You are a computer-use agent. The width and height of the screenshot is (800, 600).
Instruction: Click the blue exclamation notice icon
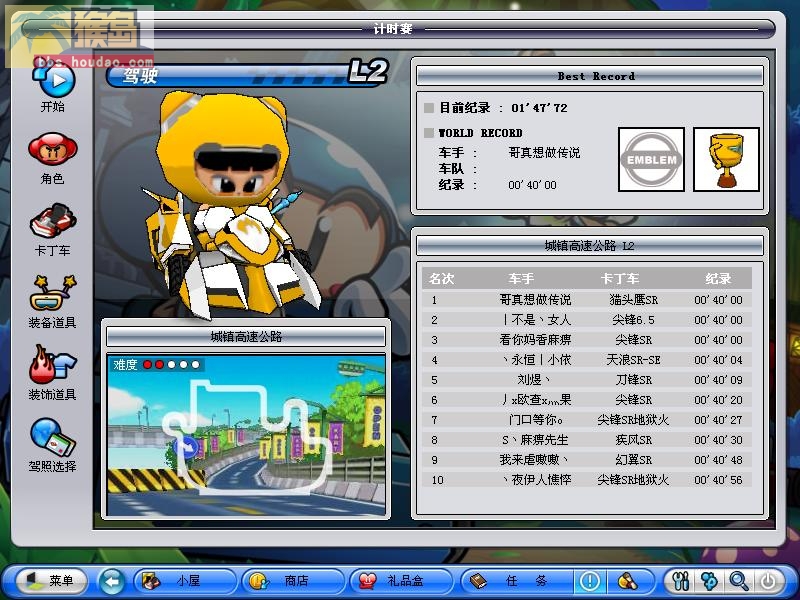pyautogui.click(x=590, y=581)
